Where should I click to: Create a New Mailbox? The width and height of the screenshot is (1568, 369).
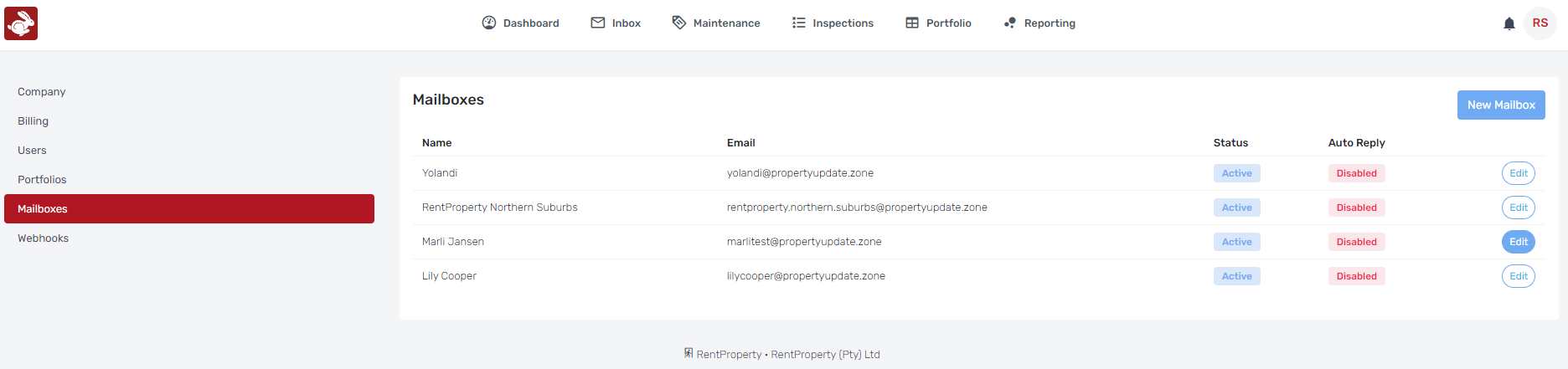click(1501, 105)
